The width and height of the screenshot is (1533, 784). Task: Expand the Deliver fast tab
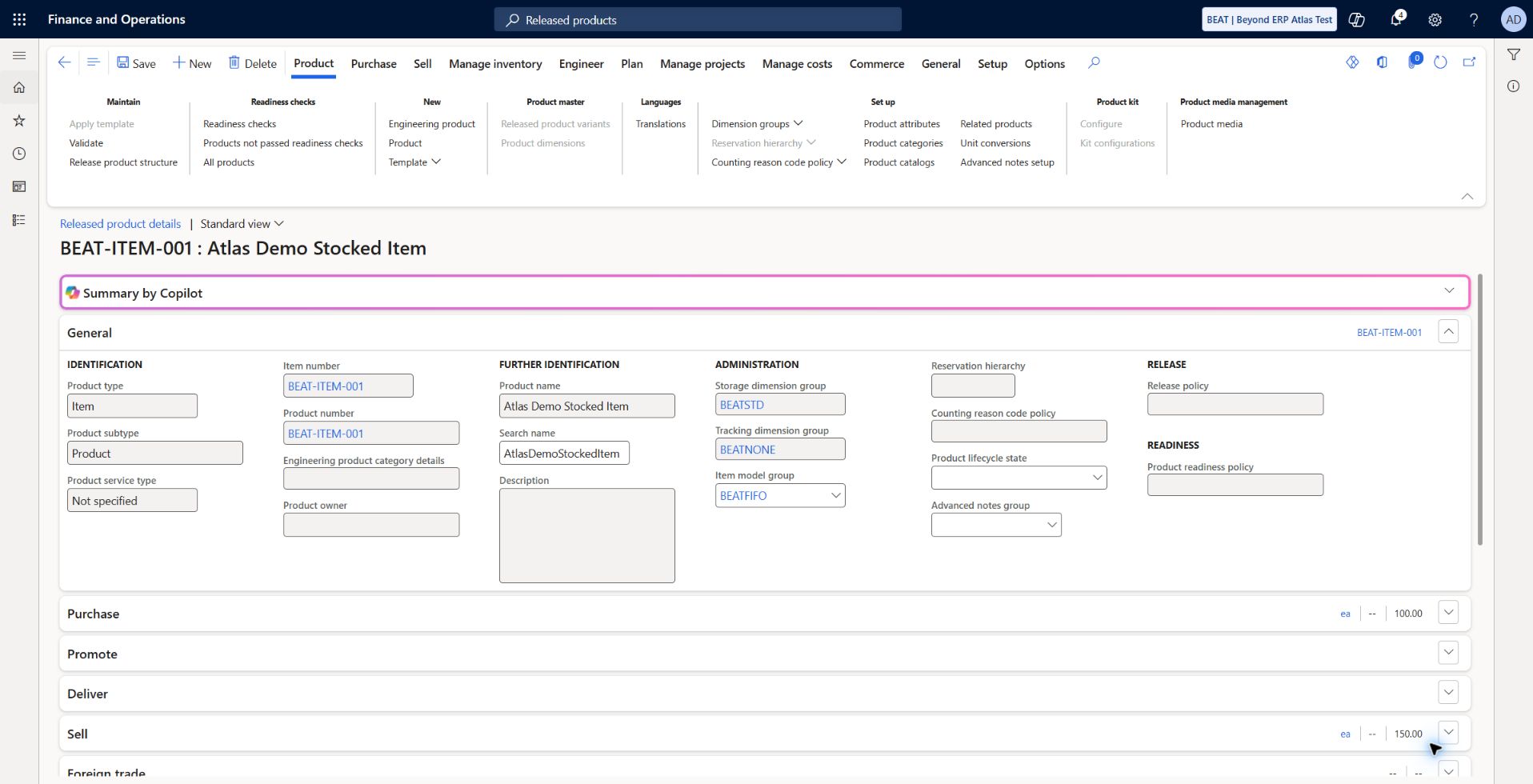pos(1448,692)
